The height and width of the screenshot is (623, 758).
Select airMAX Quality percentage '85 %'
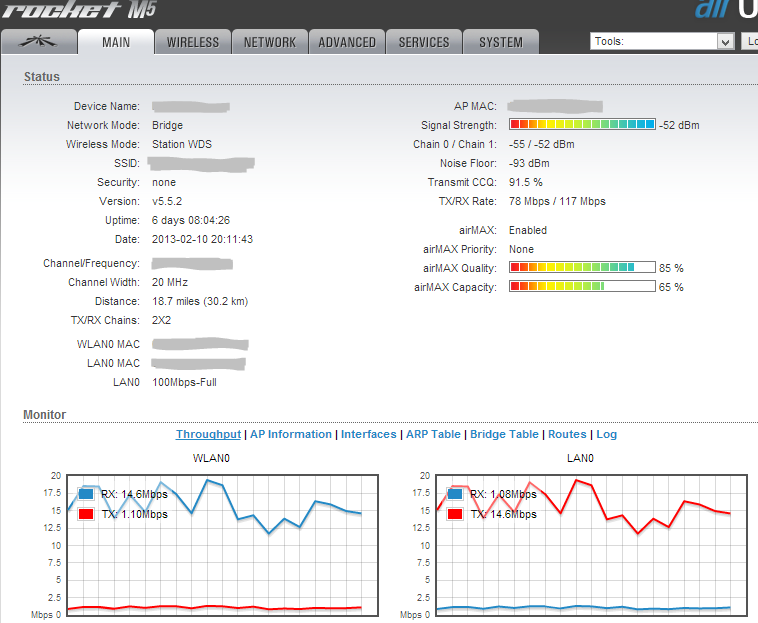point(671,268)
